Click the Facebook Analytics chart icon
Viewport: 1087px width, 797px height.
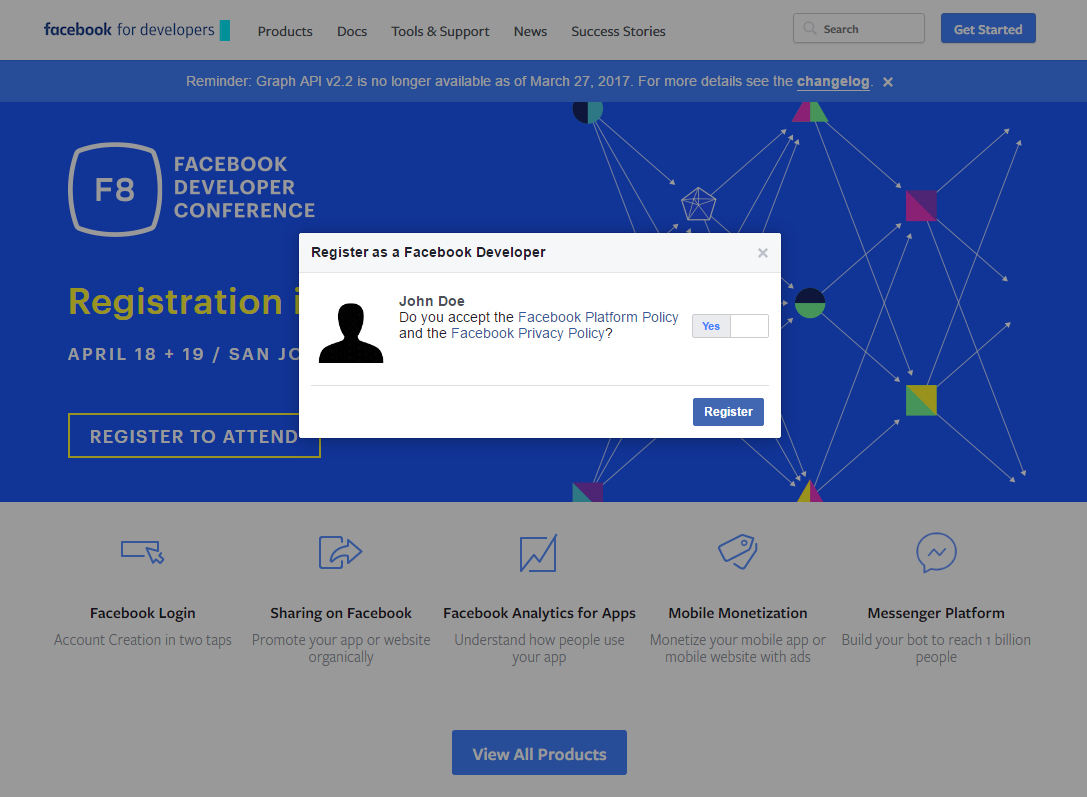coord(539,553)
